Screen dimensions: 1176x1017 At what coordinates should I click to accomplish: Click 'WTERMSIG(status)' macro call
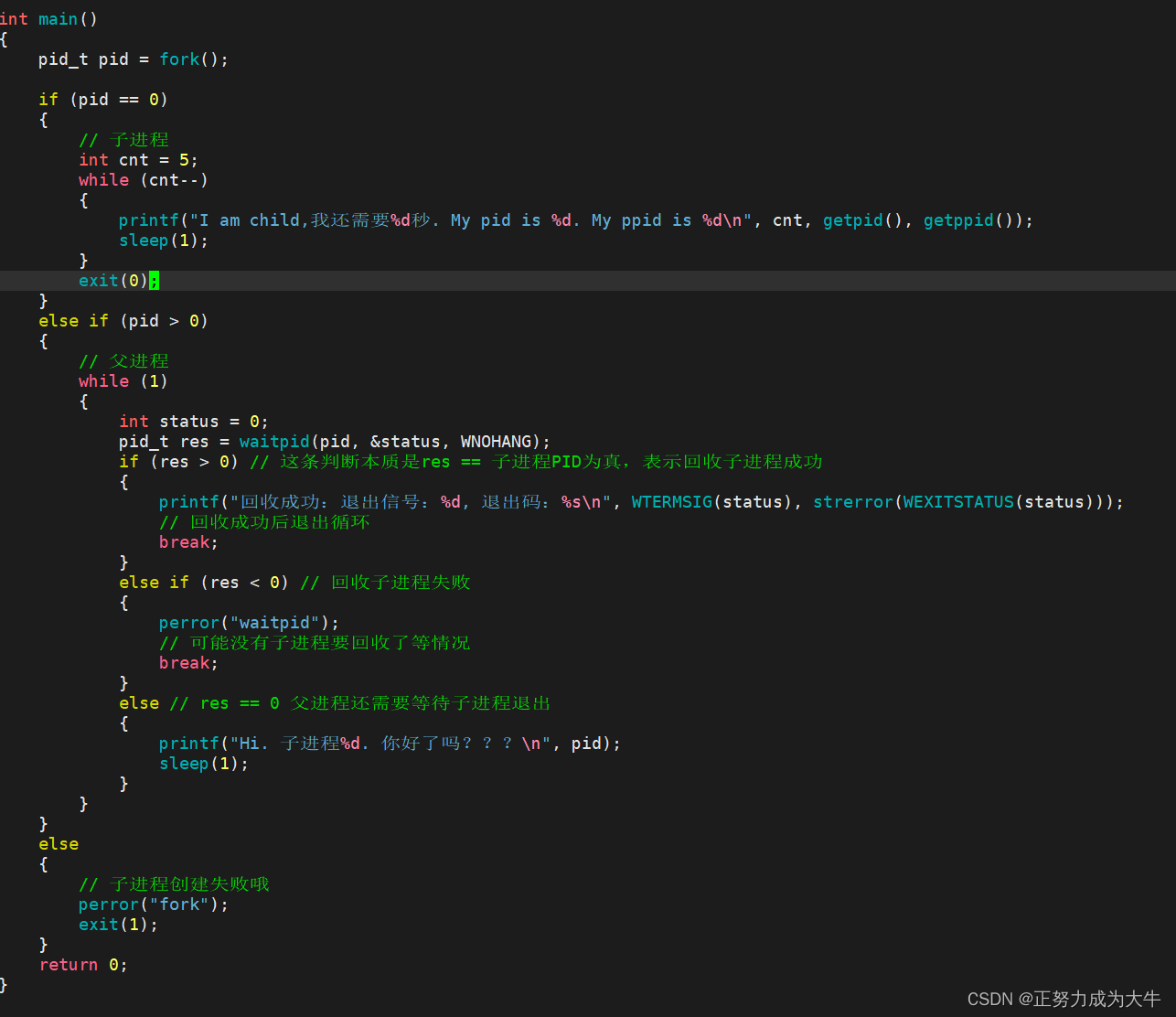tap(712, 502)
